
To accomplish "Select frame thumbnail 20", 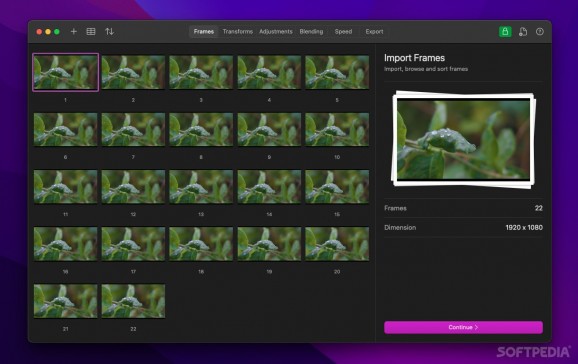I will click(337, 244).
